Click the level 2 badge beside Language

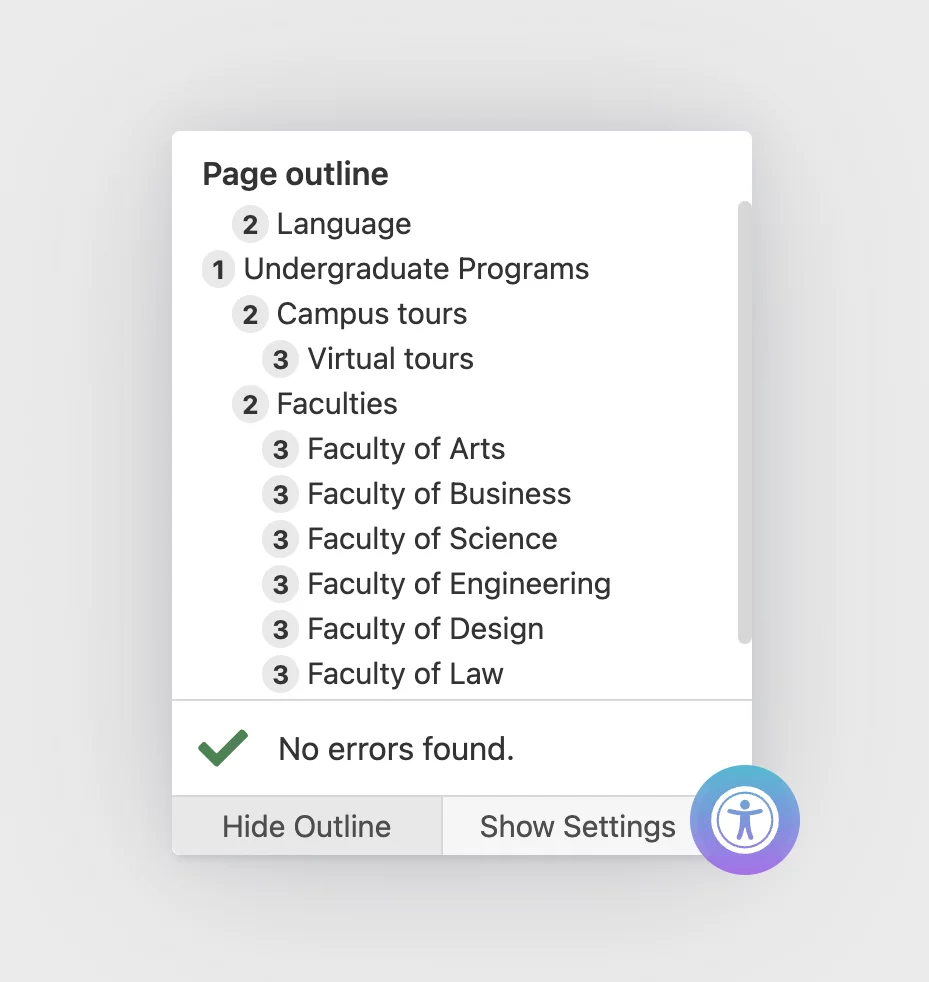(250, 224)
